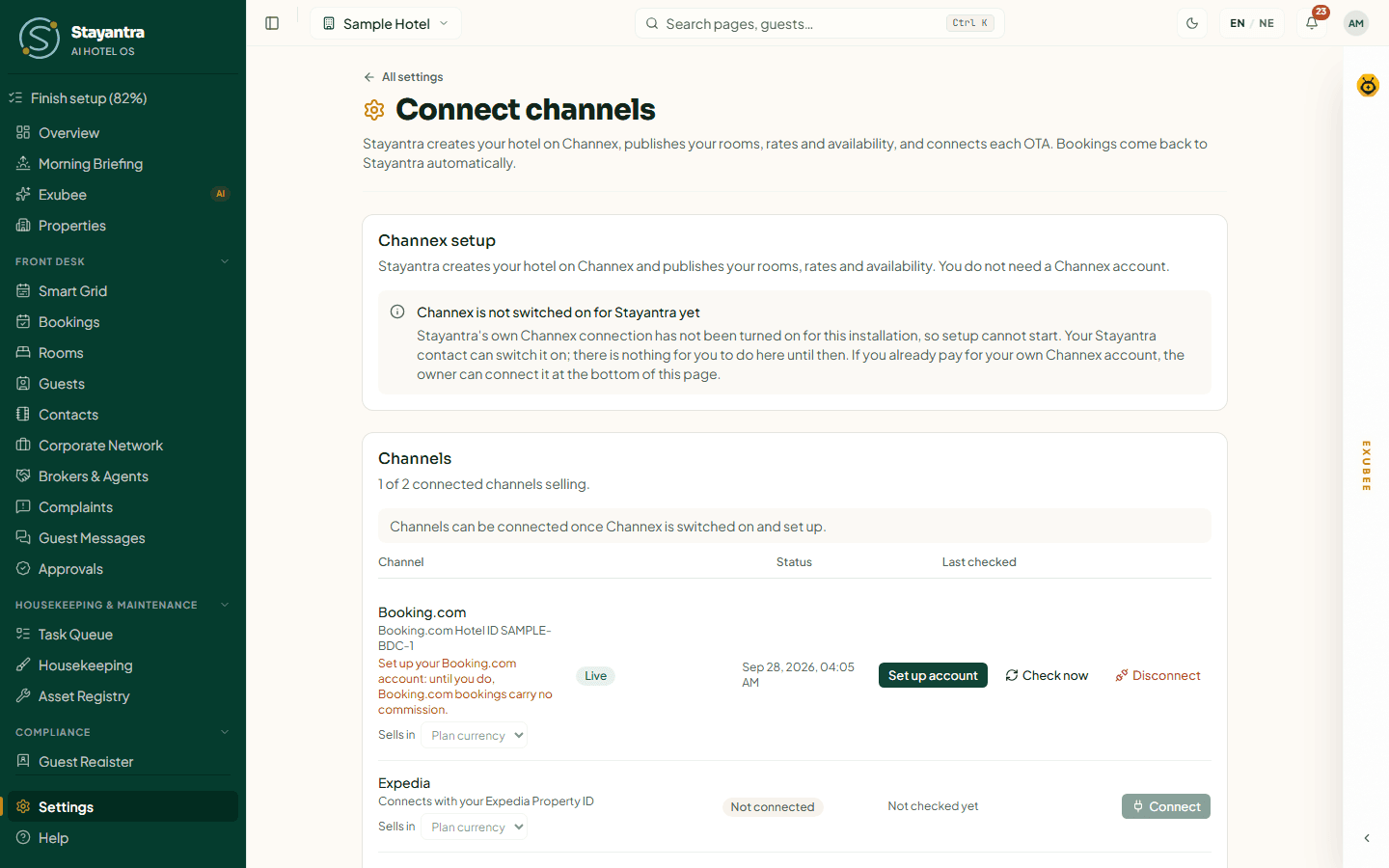
Task: Go to Overview page
Action: point(123,133)
